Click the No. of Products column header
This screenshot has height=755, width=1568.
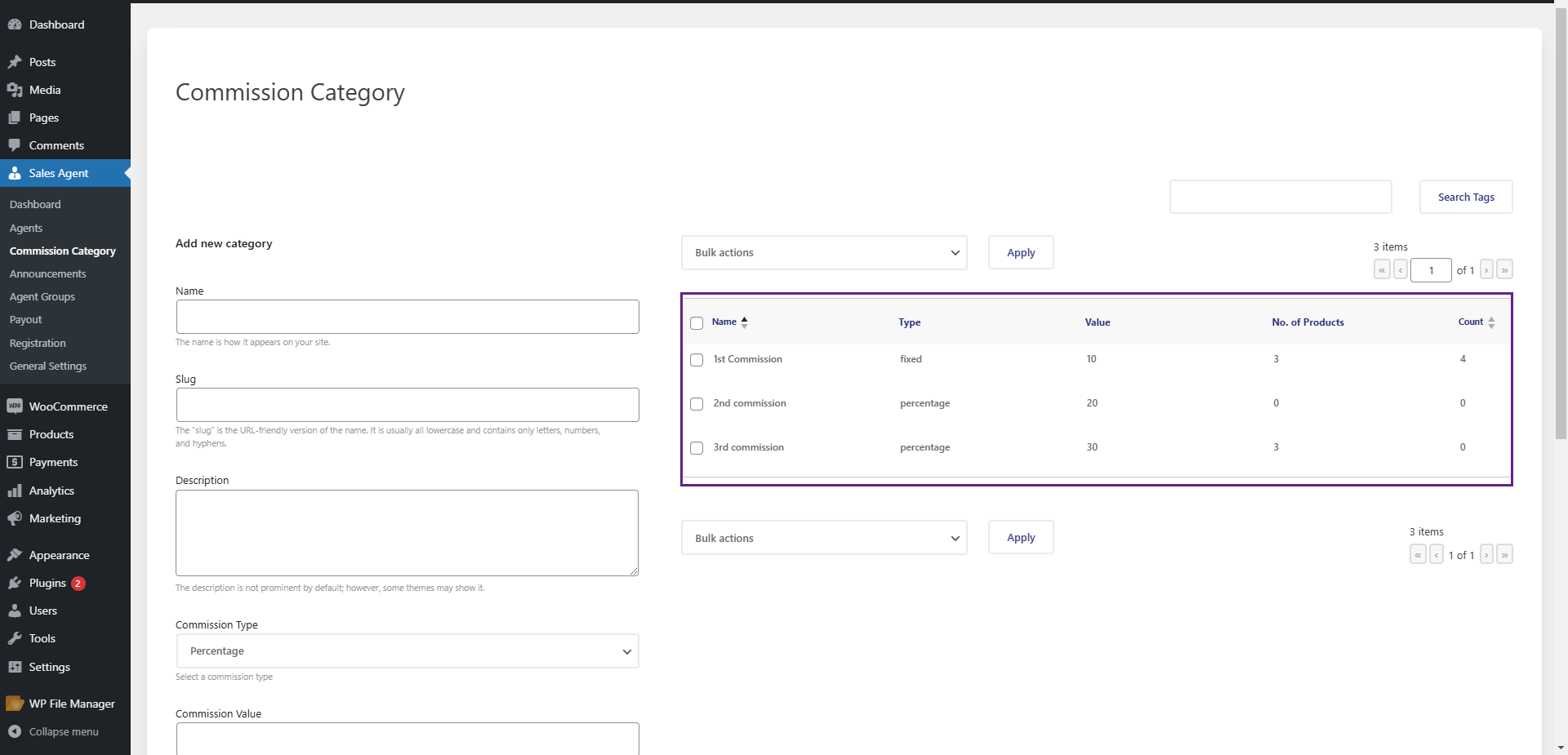click(x=1307, y=322)
